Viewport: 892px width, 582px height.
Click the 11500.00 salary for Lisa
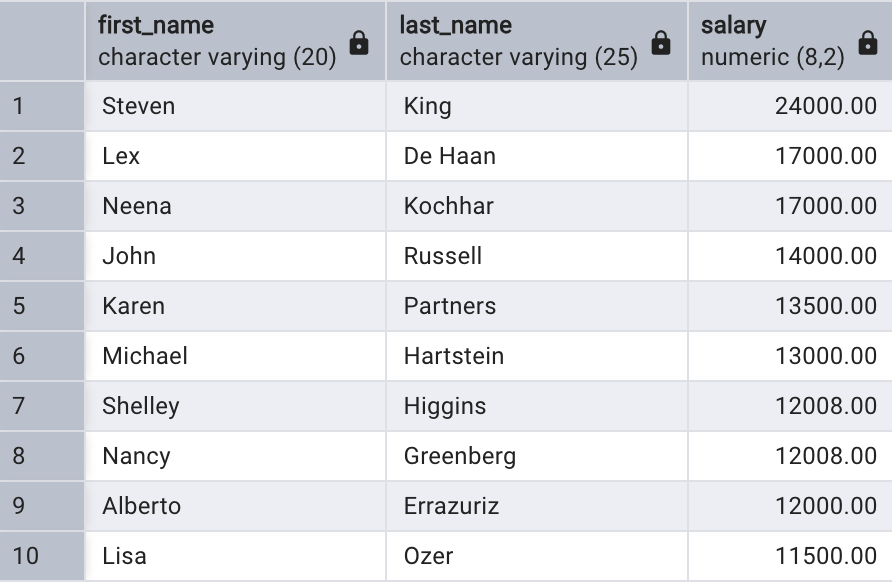point(790,556)
